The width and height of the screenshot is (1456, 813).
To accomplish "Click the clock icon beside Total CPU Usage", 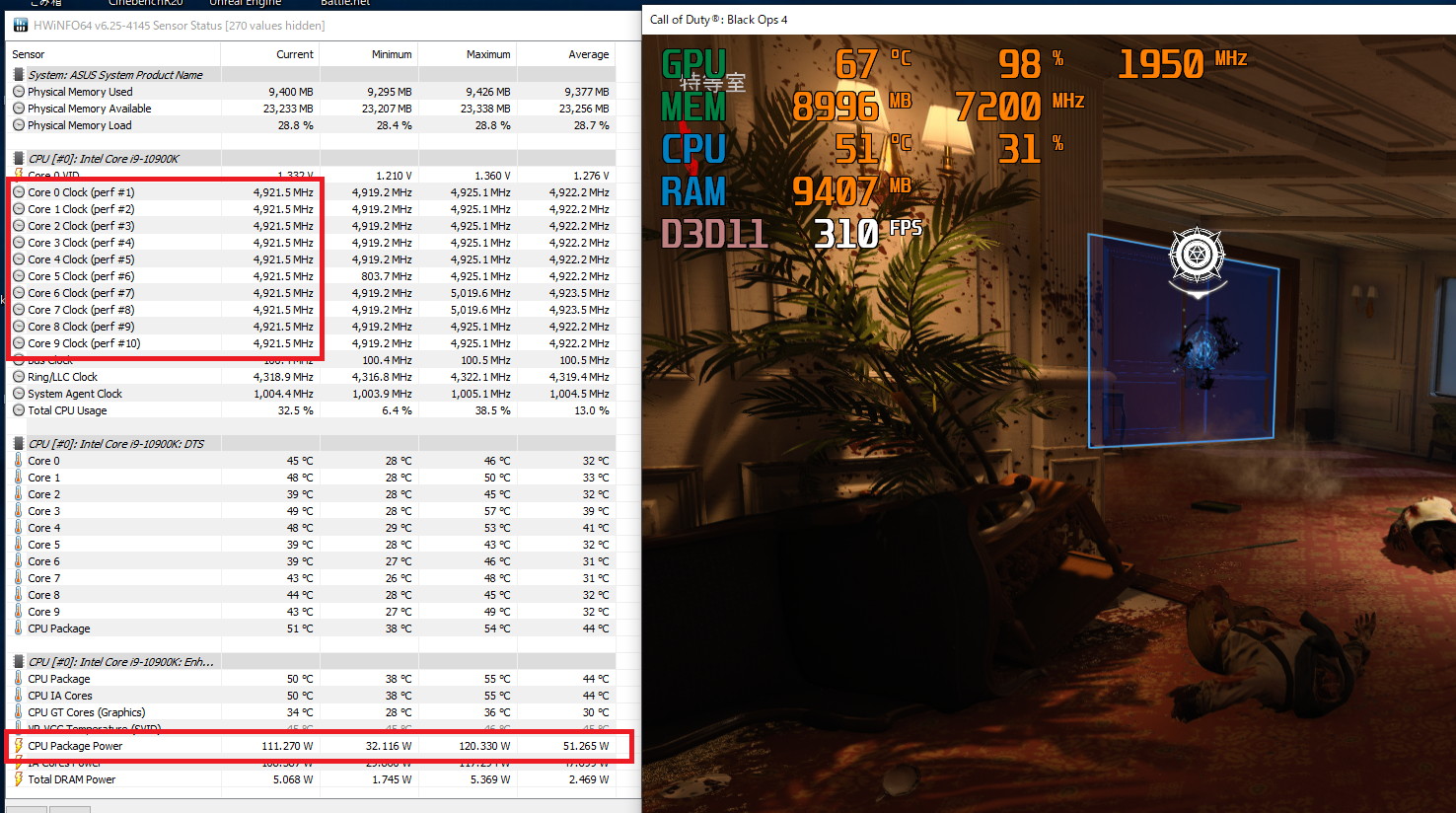I will [19, 410].
